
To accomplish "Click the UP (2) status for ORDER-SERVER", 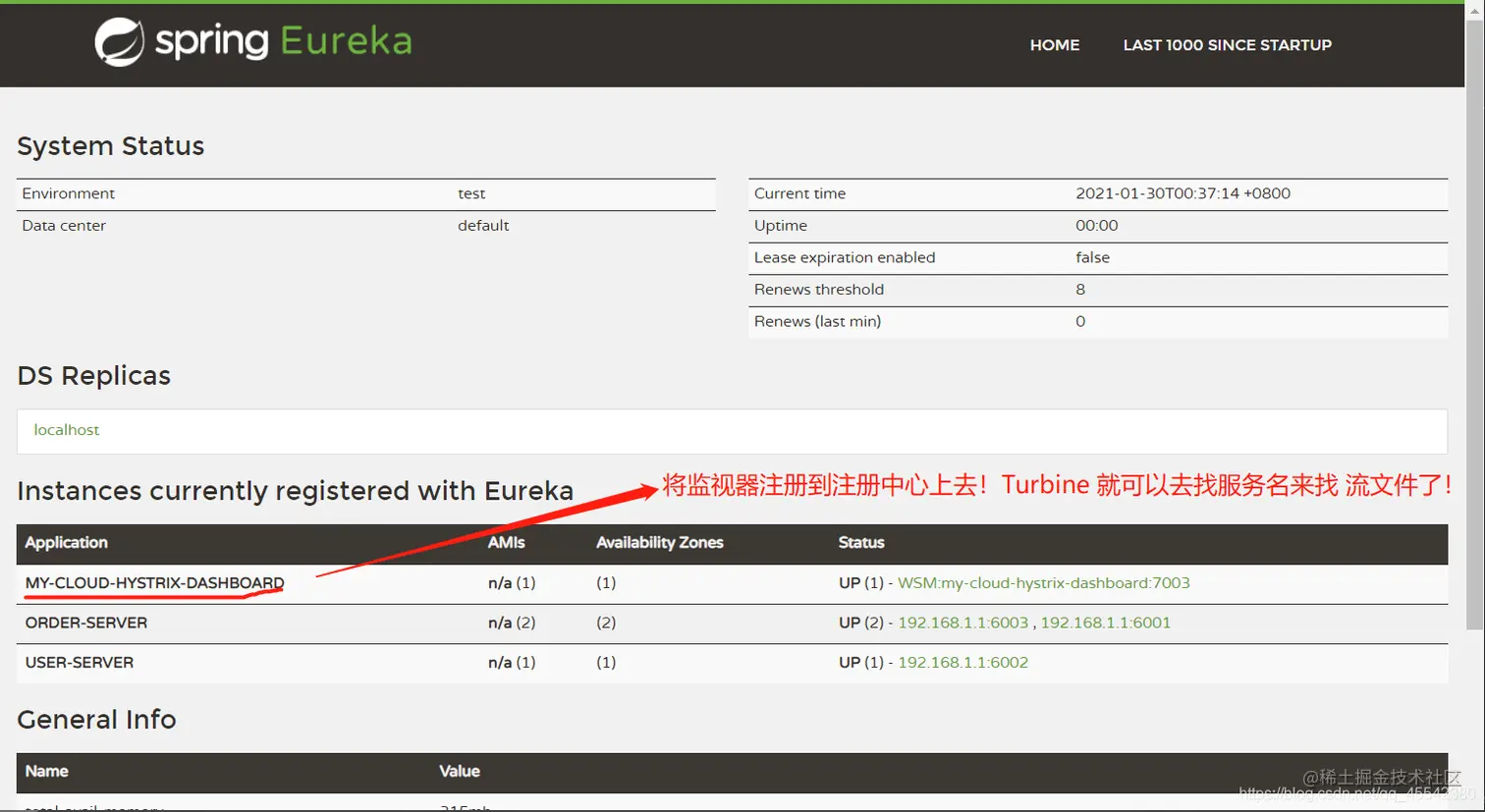I will [861, 623].
